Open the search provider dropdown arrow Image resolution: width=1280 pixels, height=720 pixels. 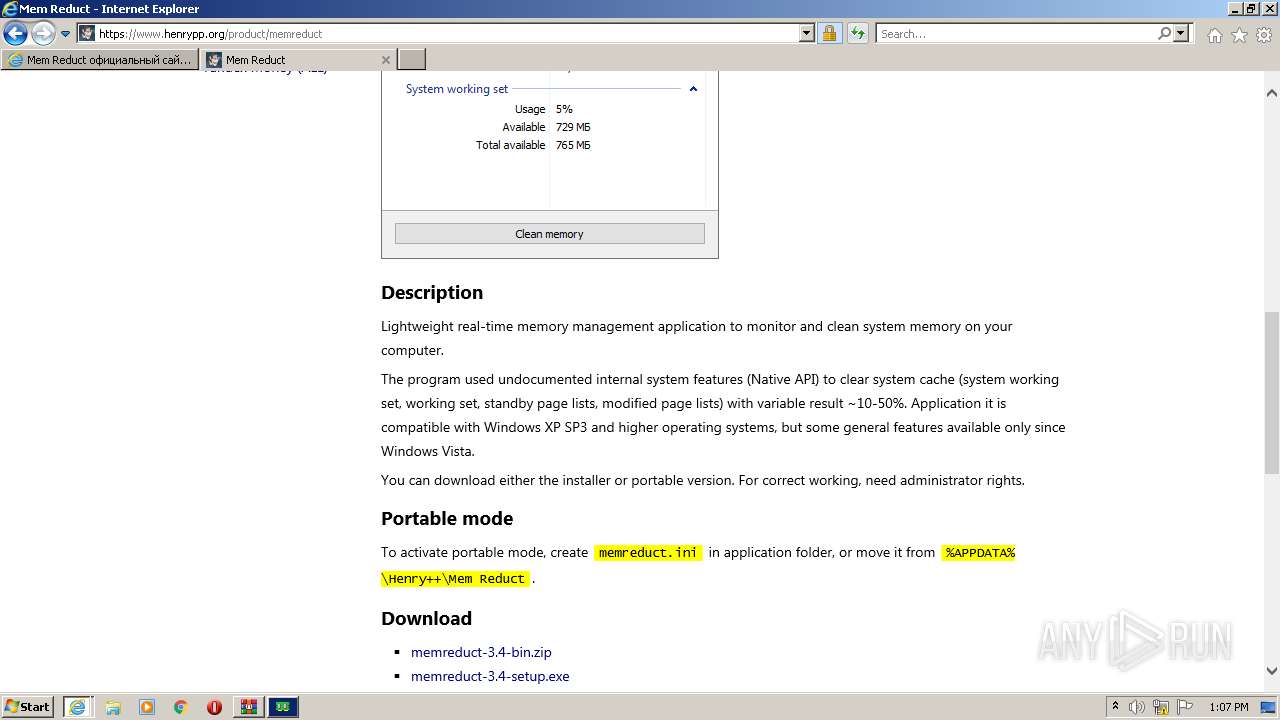click(x=1181, y=34)
